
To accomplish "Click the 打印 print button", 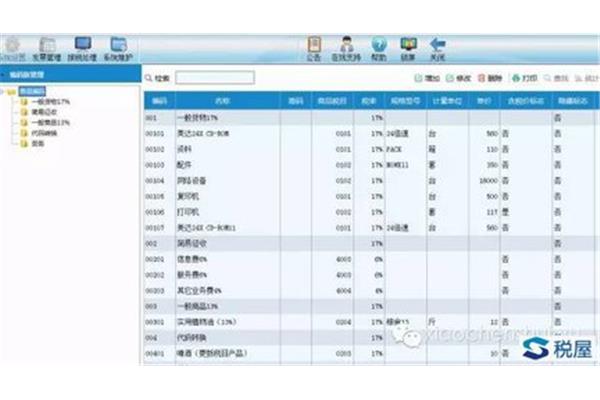I will [x=525, y=78].
